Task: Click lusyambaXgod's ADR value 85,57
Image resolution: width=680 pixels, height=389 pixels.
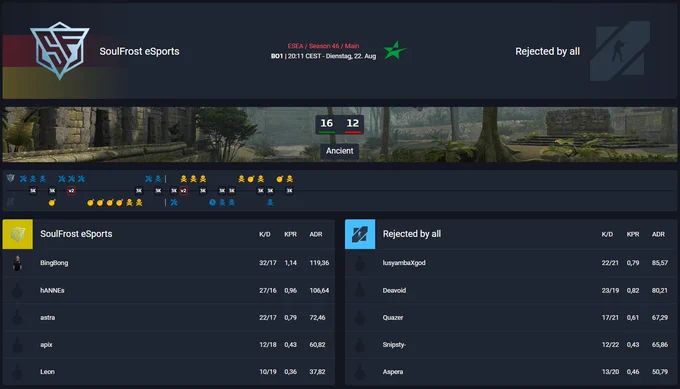Action: 660,263
